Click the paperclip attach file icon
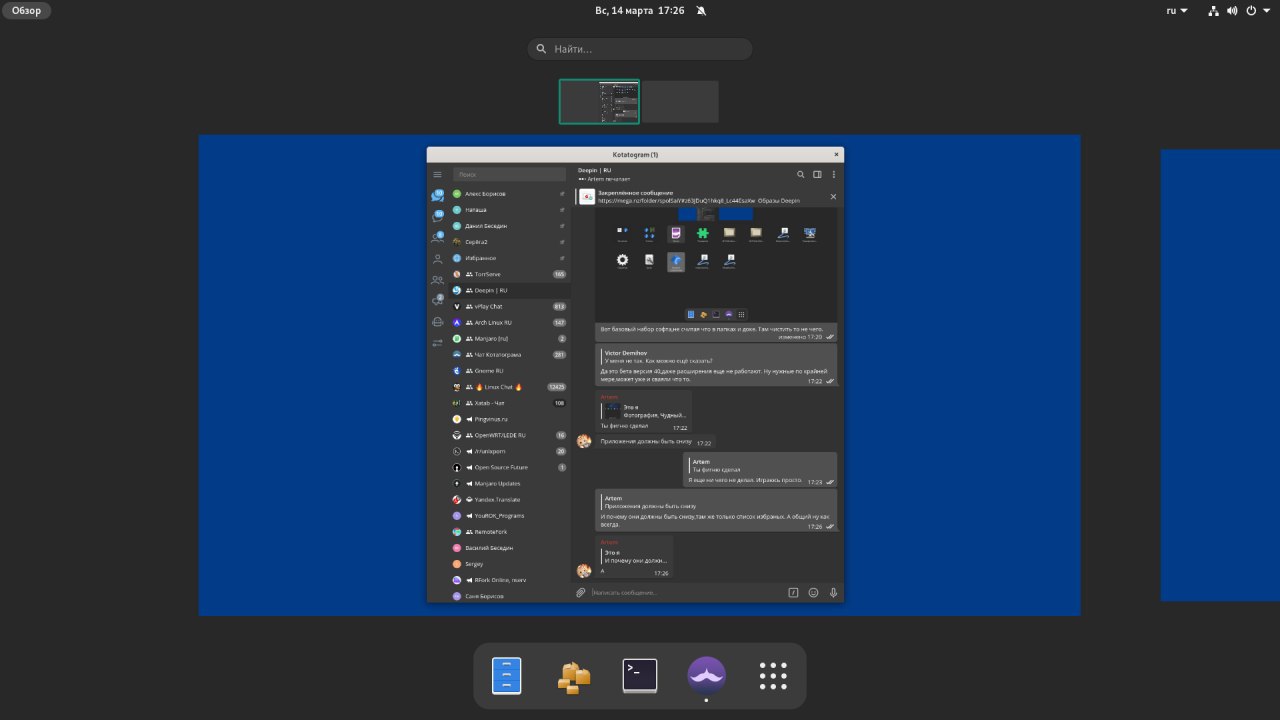 pos(580,592)
